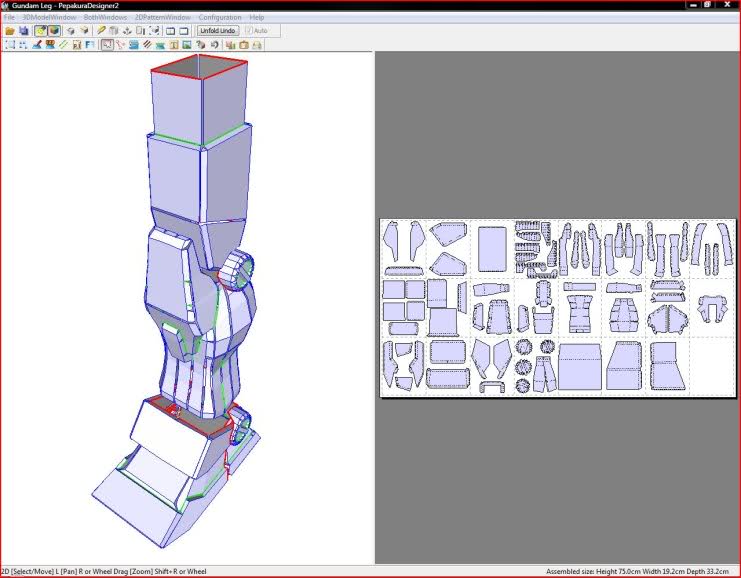Click the Input Text 'T' tool
741x578 pixels.
point(174,45)
